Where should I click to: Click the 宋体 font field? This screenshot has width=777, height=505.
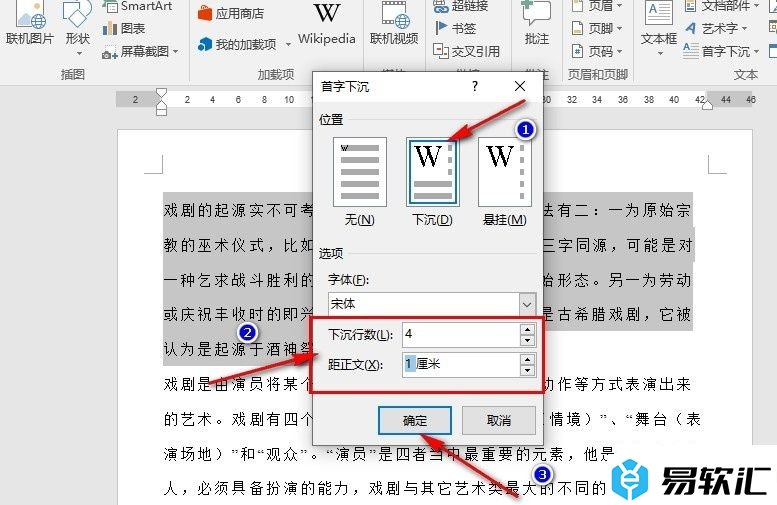[x=424, y=304]
